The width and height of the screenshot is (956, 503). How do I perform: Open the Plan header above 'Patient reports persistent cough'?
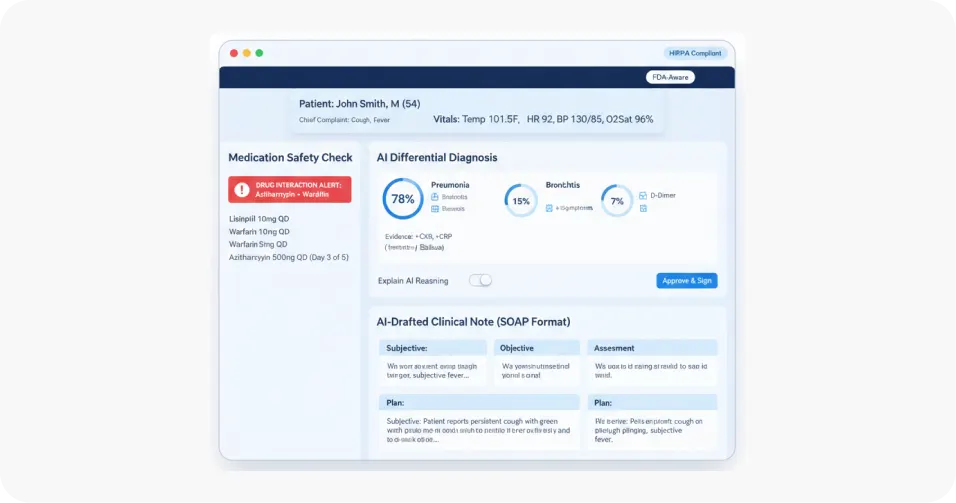pos(479,402)
